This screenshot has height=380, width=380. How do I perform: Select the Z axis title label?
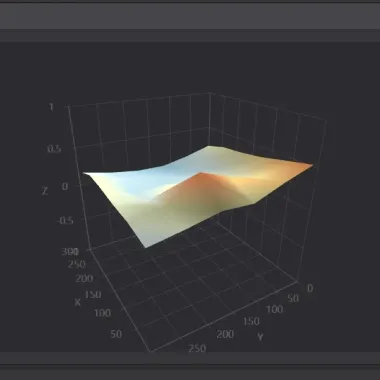(x=45, y=191)
